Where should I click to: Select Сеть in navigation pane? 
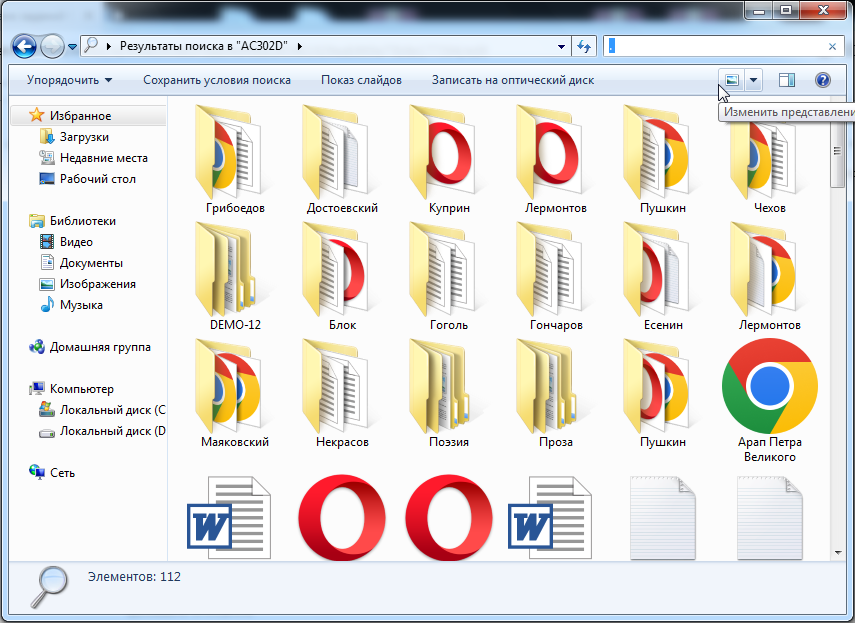pyautogui.click(x=62, y=473)
